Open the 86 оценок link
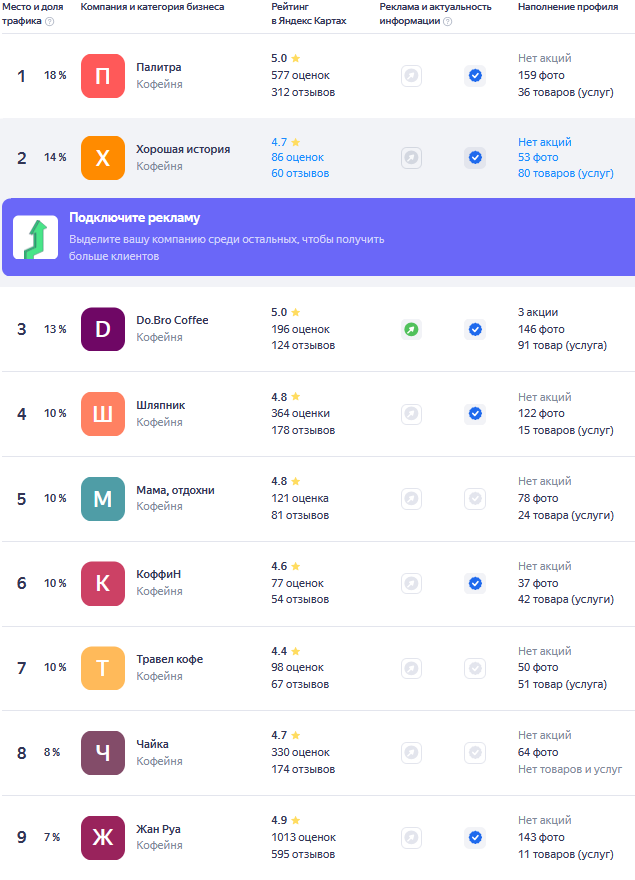Image resolution: width=635 pixels, height=880 pixels. click(298, 158)
